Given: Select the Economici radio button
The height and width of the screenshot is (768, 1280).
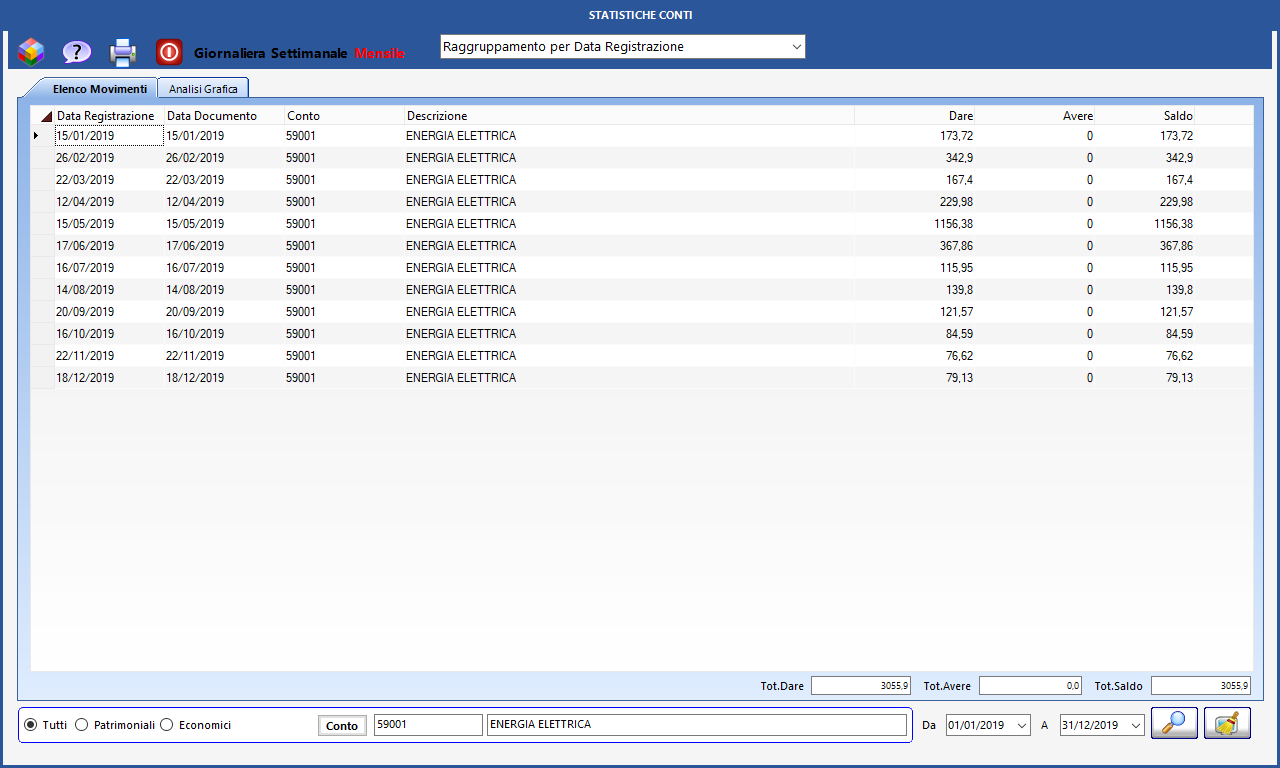Looking at the screenshot, I should (x=167, y=725).
